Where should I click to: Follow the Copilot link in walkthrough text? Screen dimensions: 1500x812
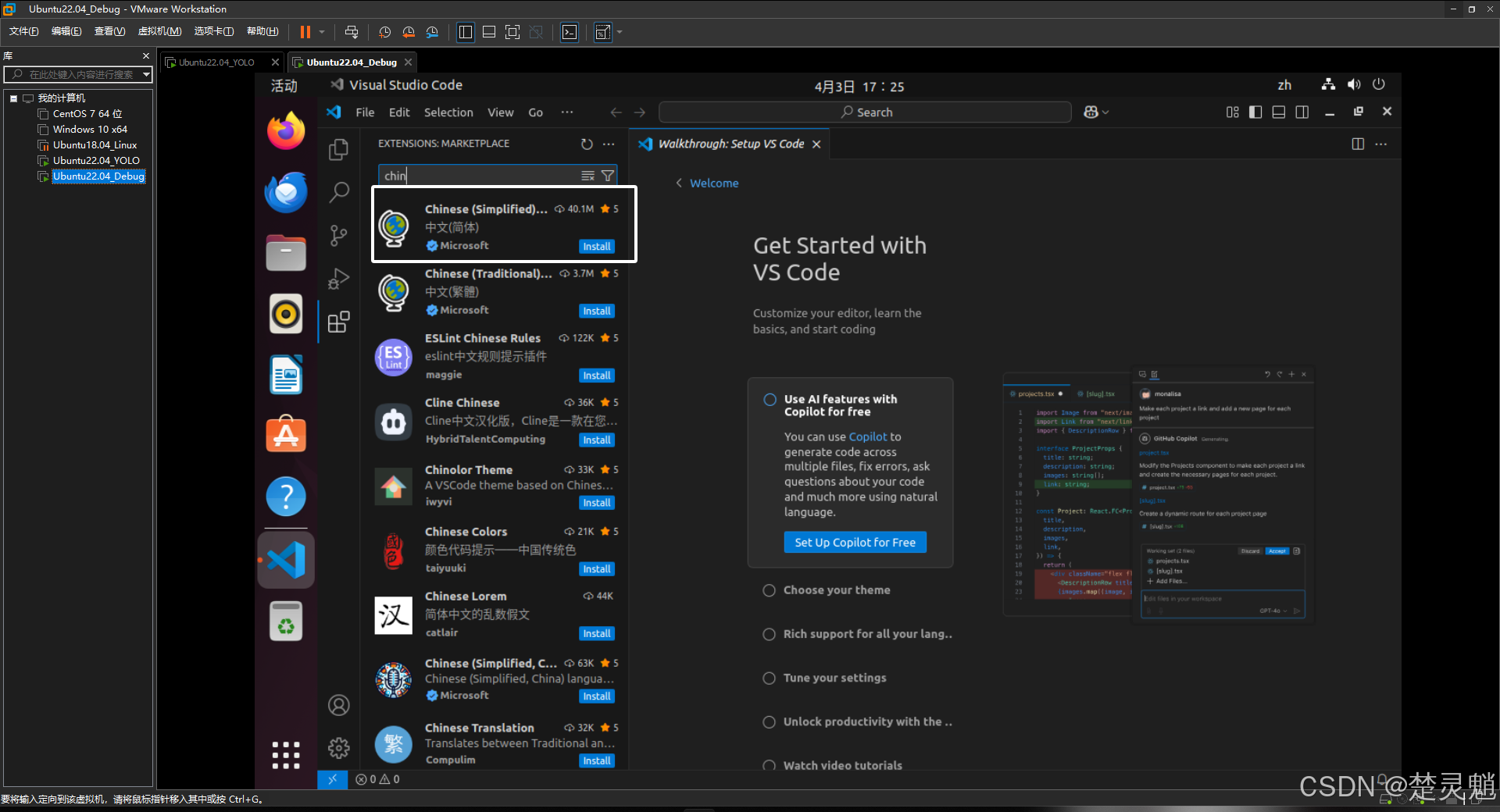click(x=868, y=436)
